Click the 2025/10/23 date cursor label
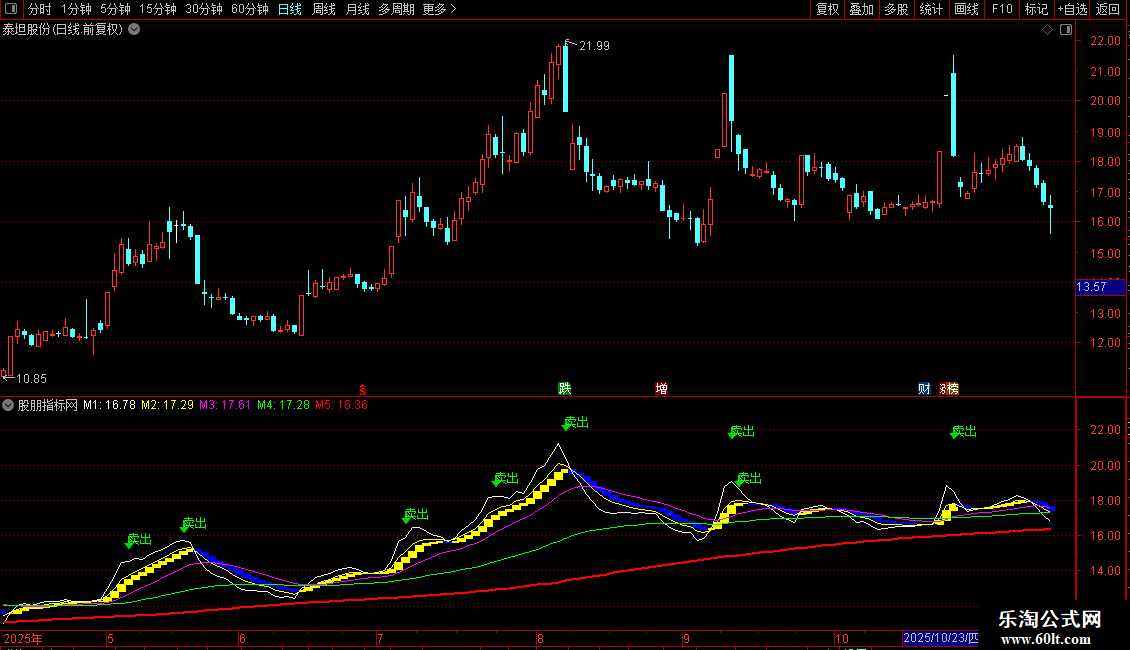This screenshot has width=1130, height=650. (x=940, y=638)
